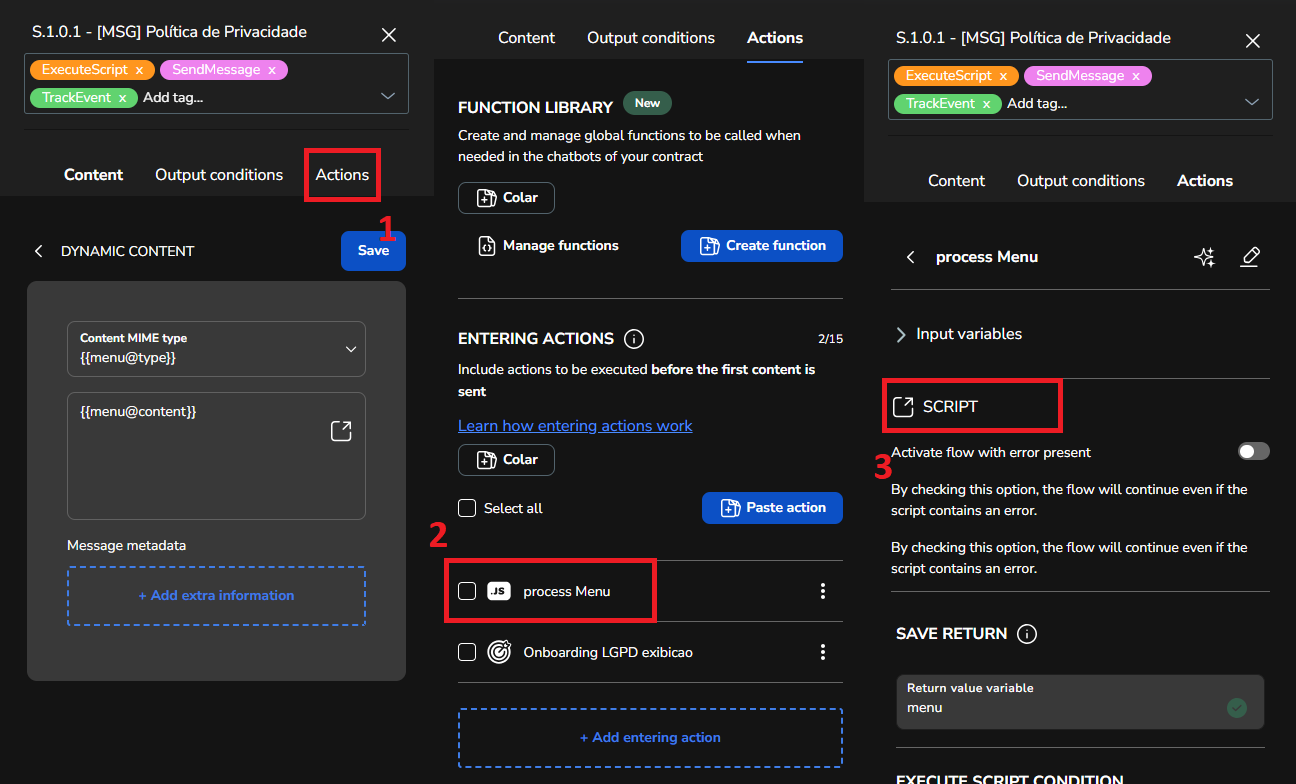Remove the ExecuteScript tag in left panel
This screenshot has width=1296, height=784.
click(x=140, y=70)
